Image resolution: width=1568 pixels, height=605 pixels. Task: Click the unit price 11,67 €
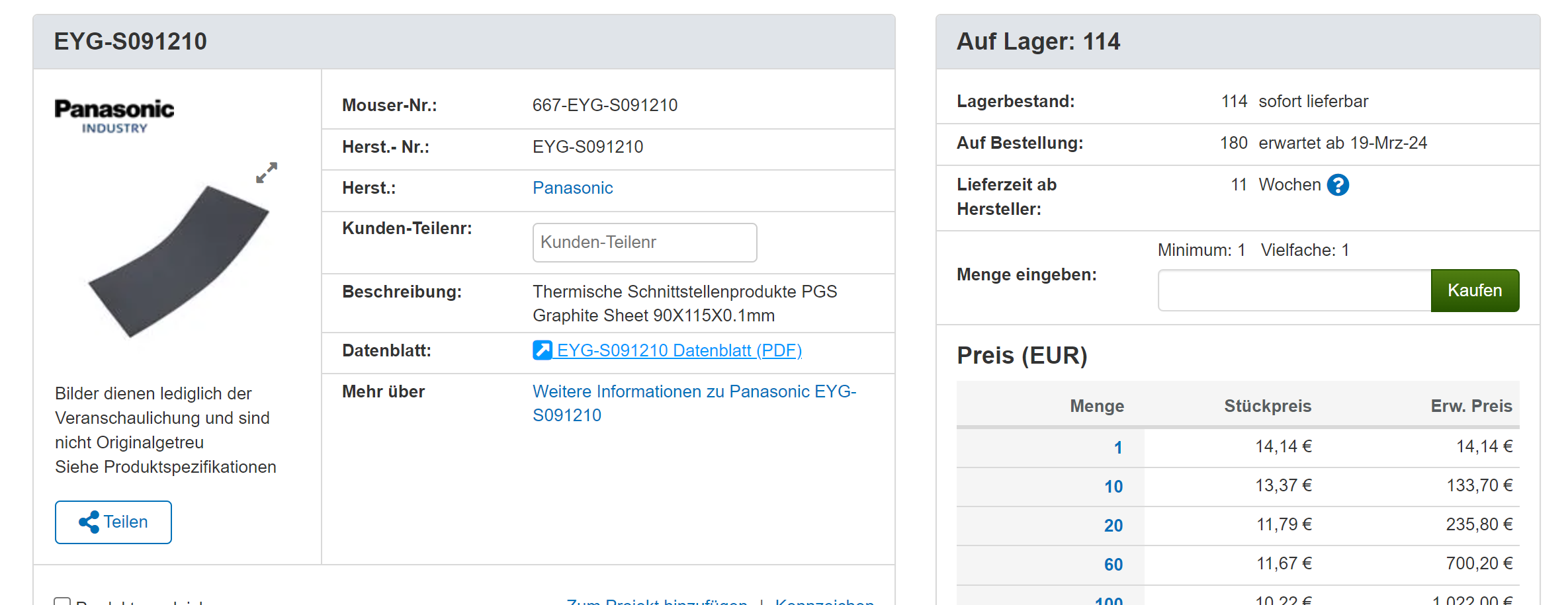pos(1284,563)
